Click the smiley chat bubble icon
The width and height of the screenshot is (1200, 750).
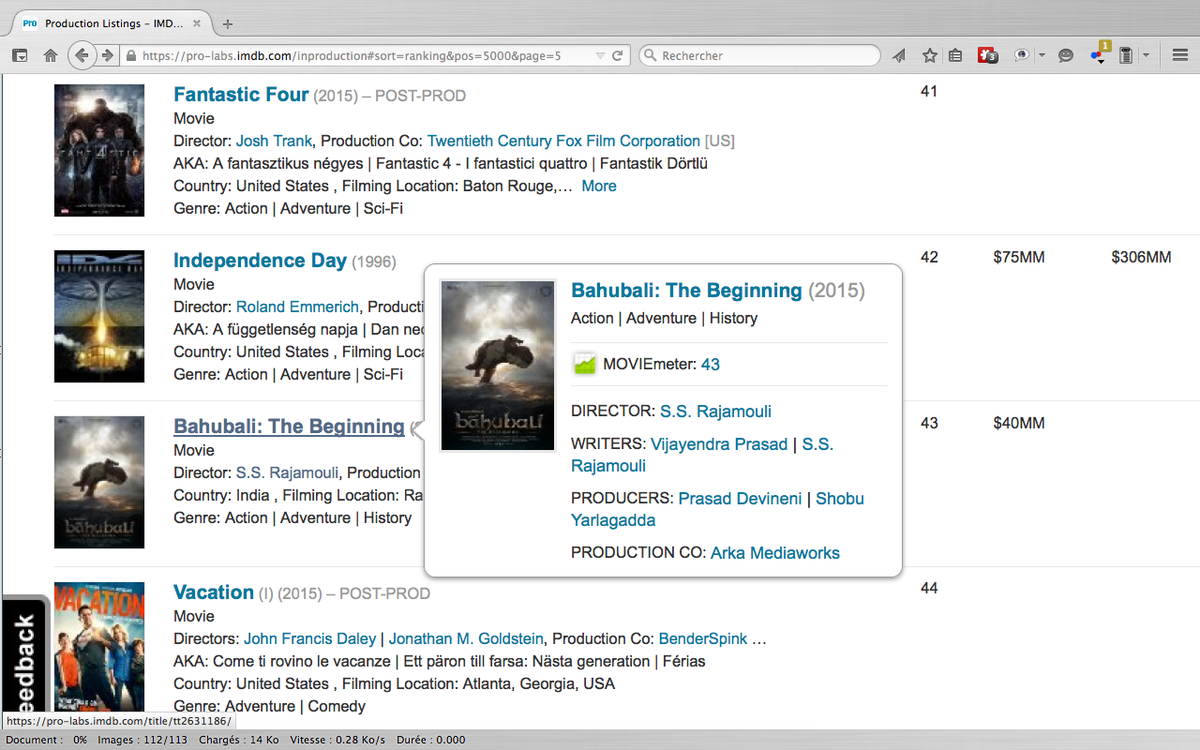1066,56
